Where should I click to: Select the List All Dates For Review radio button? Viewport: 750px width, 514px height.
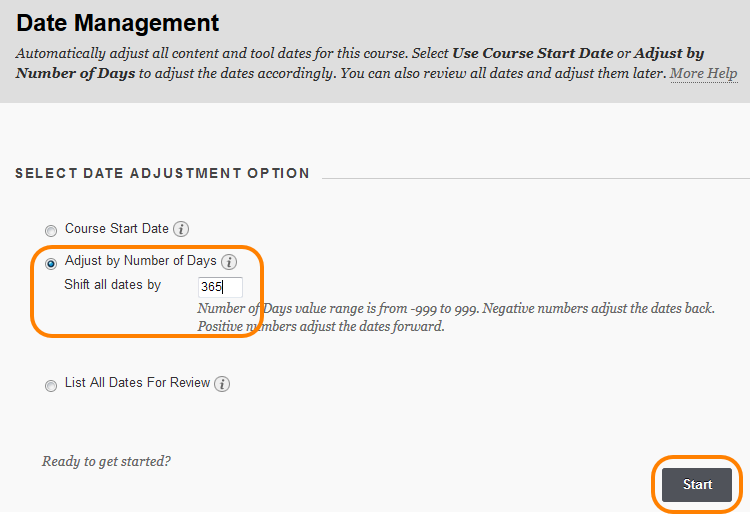tap(51, 385)
